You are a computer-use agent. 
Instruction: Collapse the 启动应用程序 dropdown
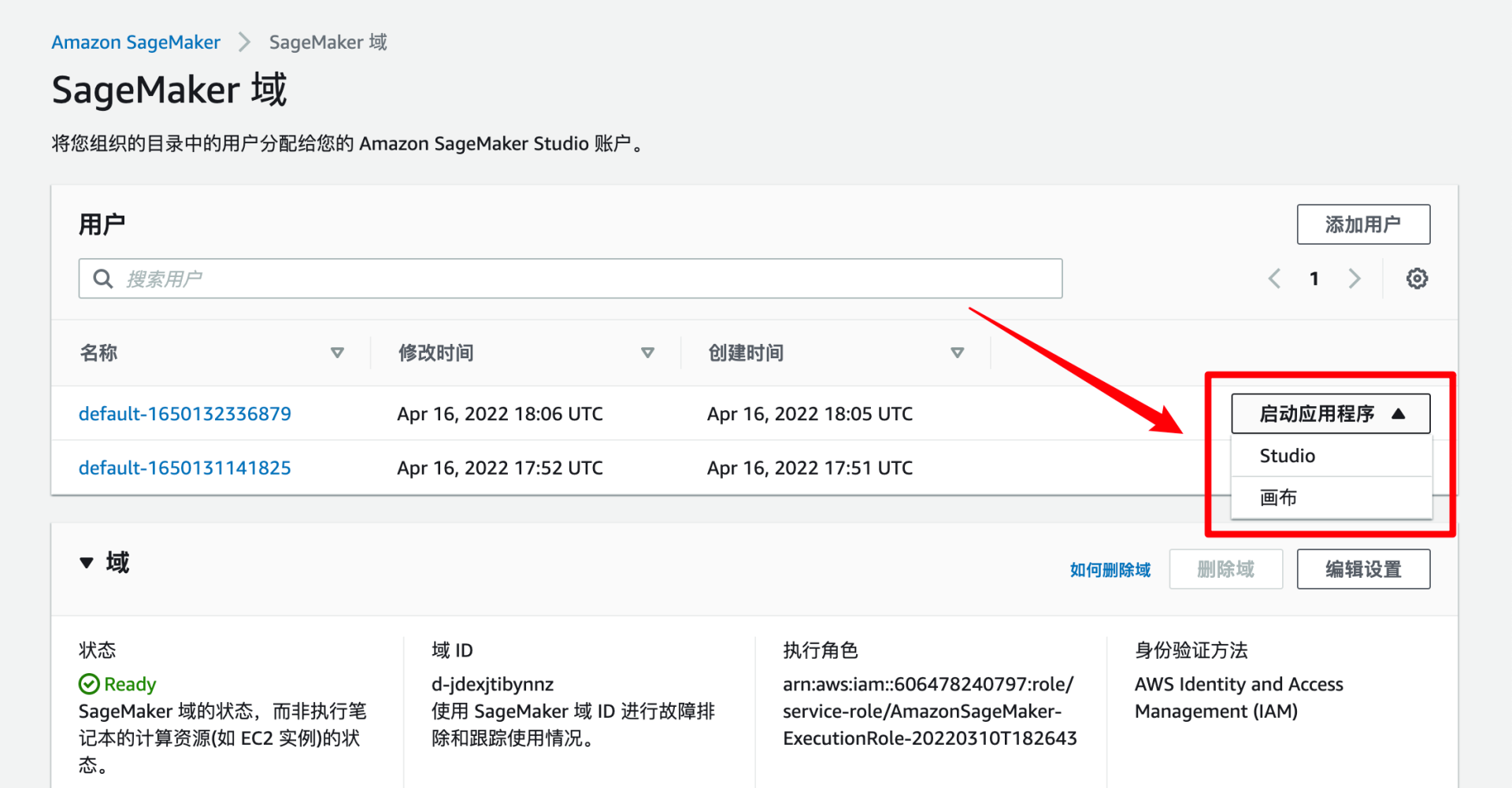[x=1331, y=413]
